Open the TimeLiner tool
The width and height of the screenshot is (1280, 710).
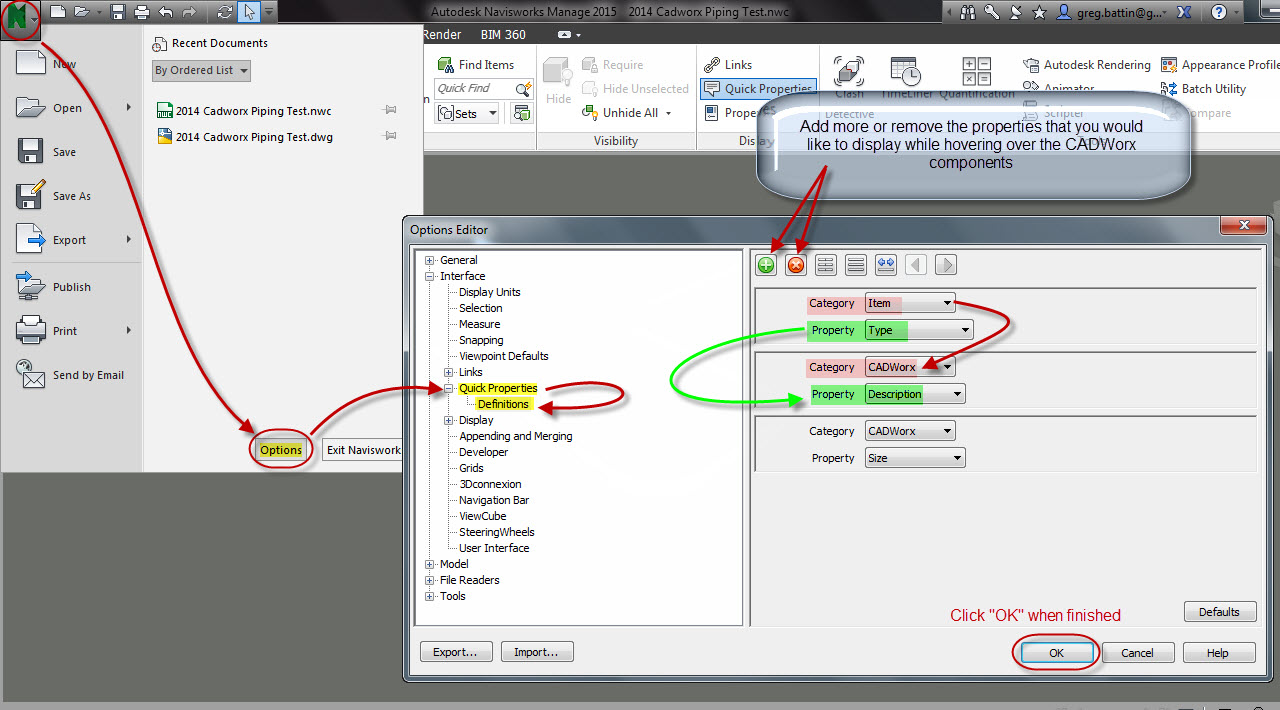(905, 74)
